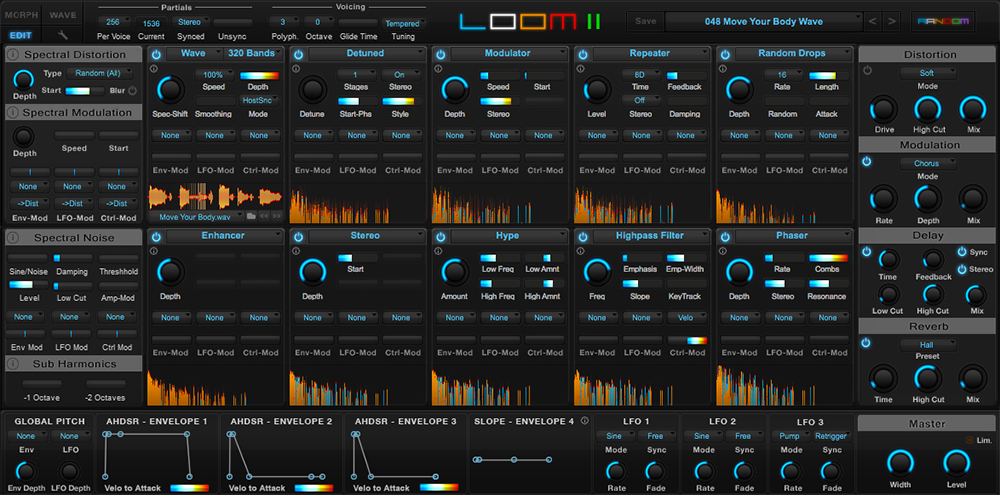Go to the previous preset with left arrow
The height and width of the screenshot is (495, 1000).
[x=872, y=21]
